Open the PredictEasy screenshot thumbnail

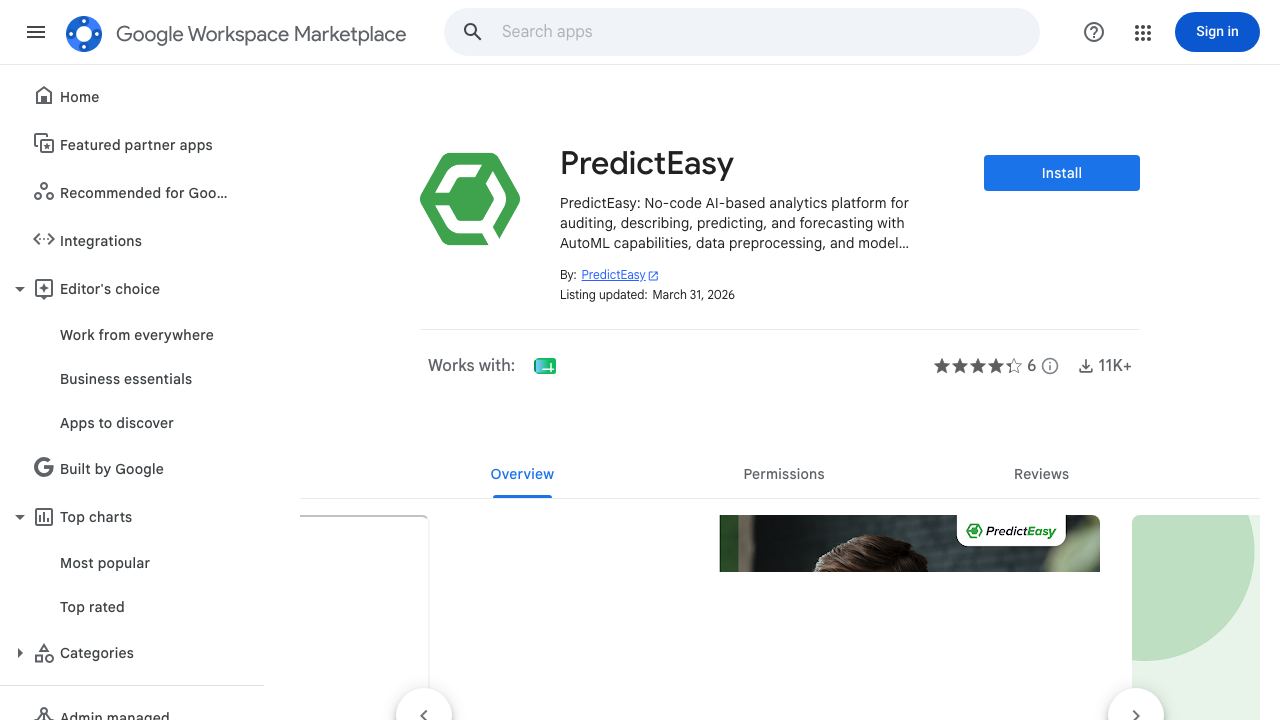click(x=909, y=543)
